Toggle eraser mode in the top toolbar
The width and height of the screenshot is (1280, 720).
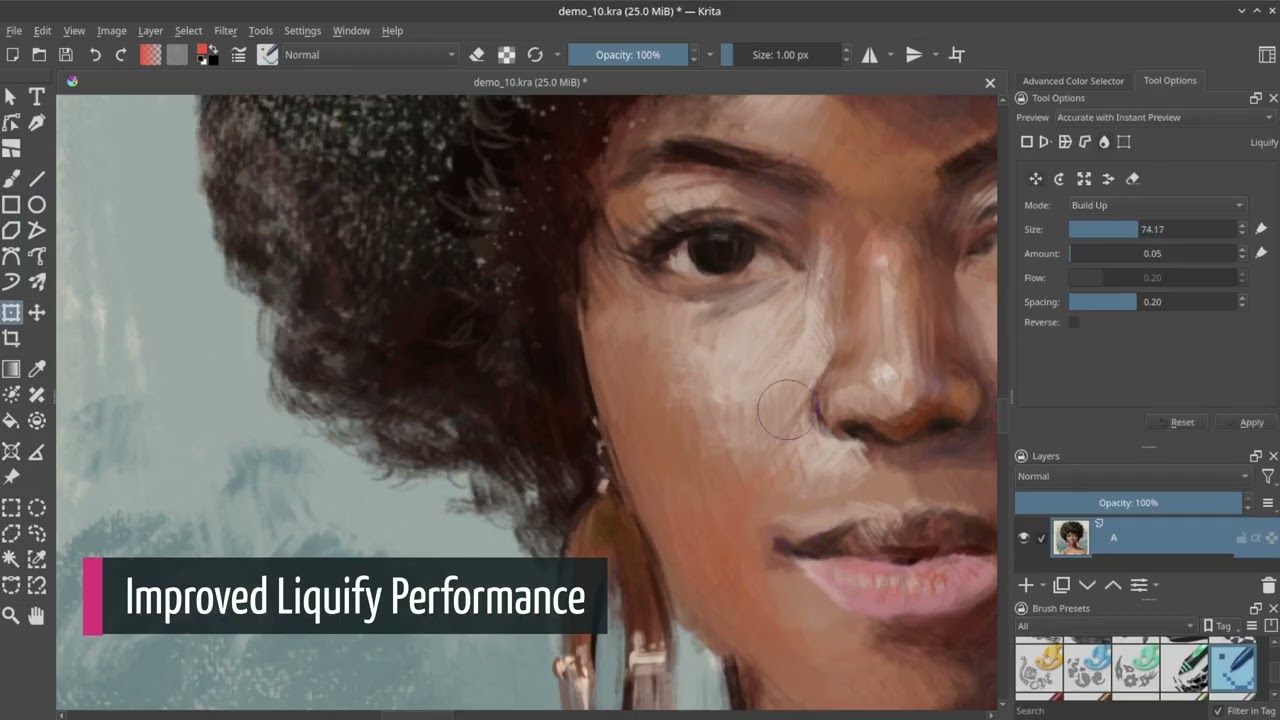point(477,55)
